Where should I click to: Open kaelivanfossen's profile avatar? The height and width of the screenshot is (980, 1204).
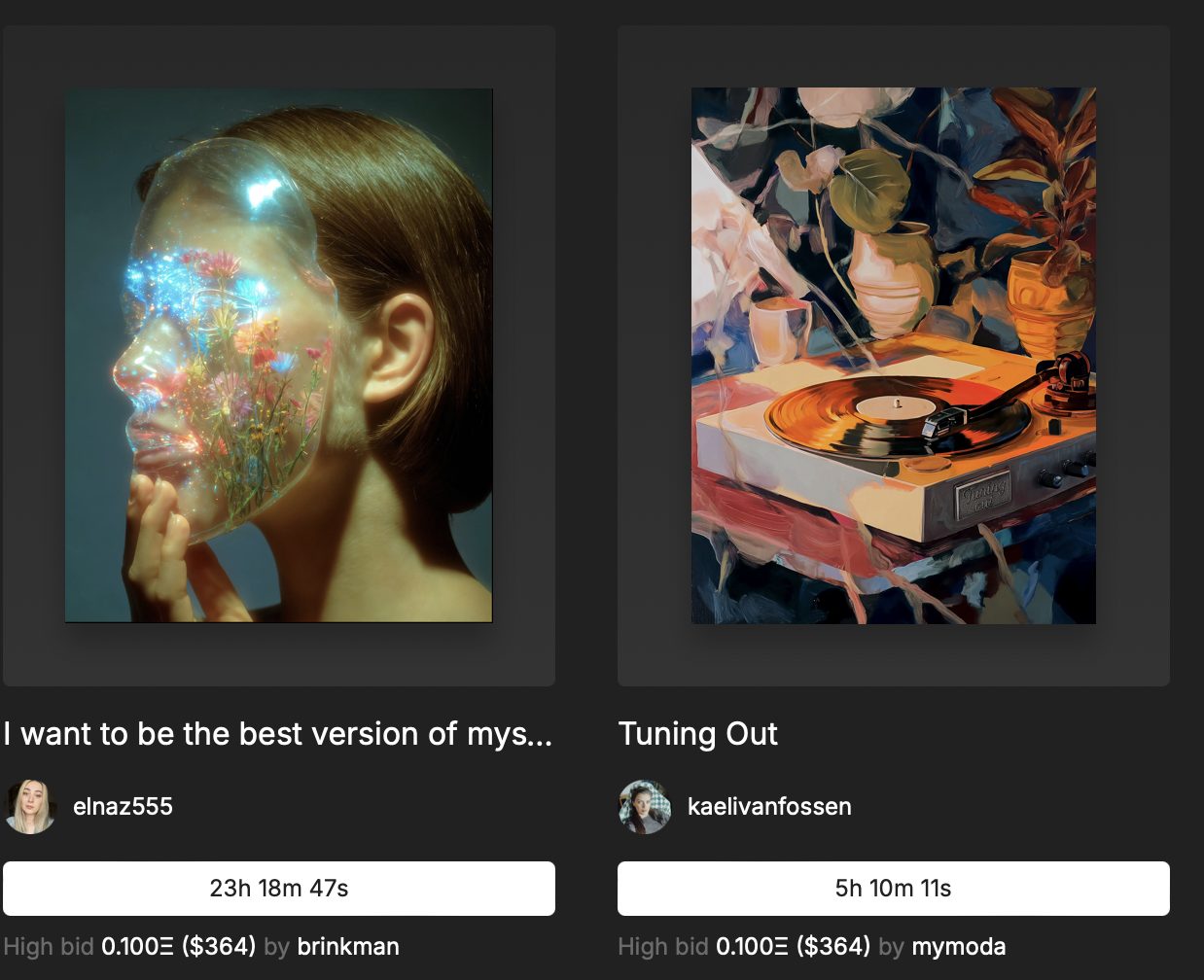pyautogui.click(x=645, y=806)
